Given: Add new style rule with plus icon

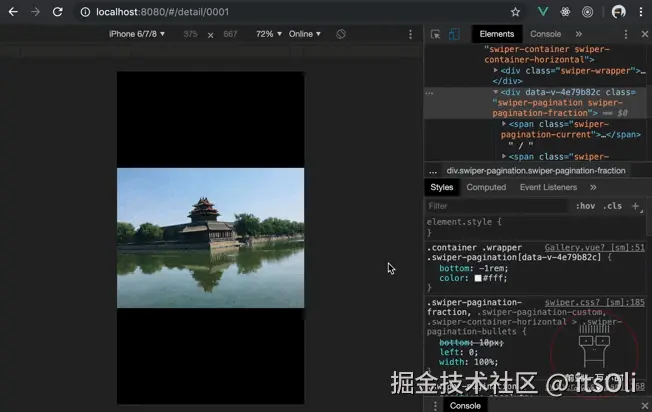Looking at the screenshot, I should tap(635, 206).
